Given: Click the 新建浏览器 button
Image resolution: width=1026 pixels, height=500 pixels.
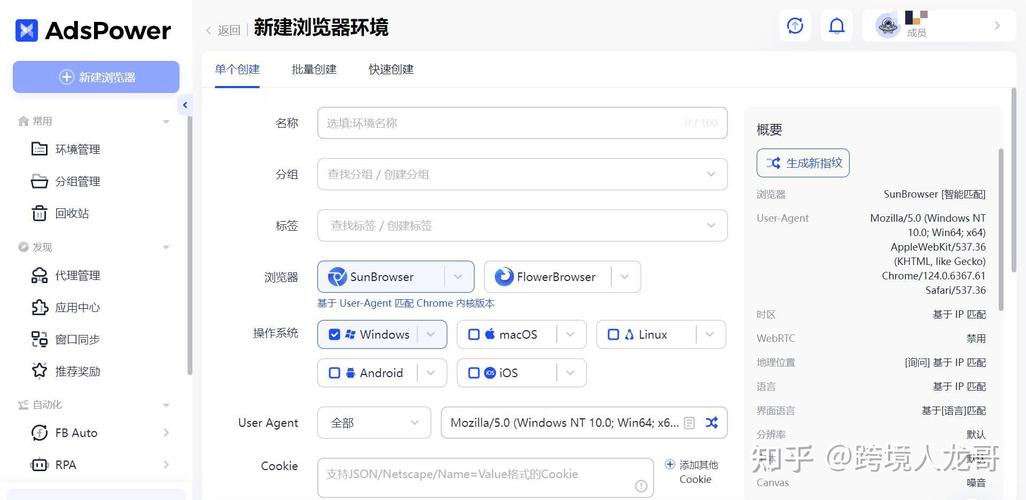Looking at the screenshot, I should pos(96,77).
